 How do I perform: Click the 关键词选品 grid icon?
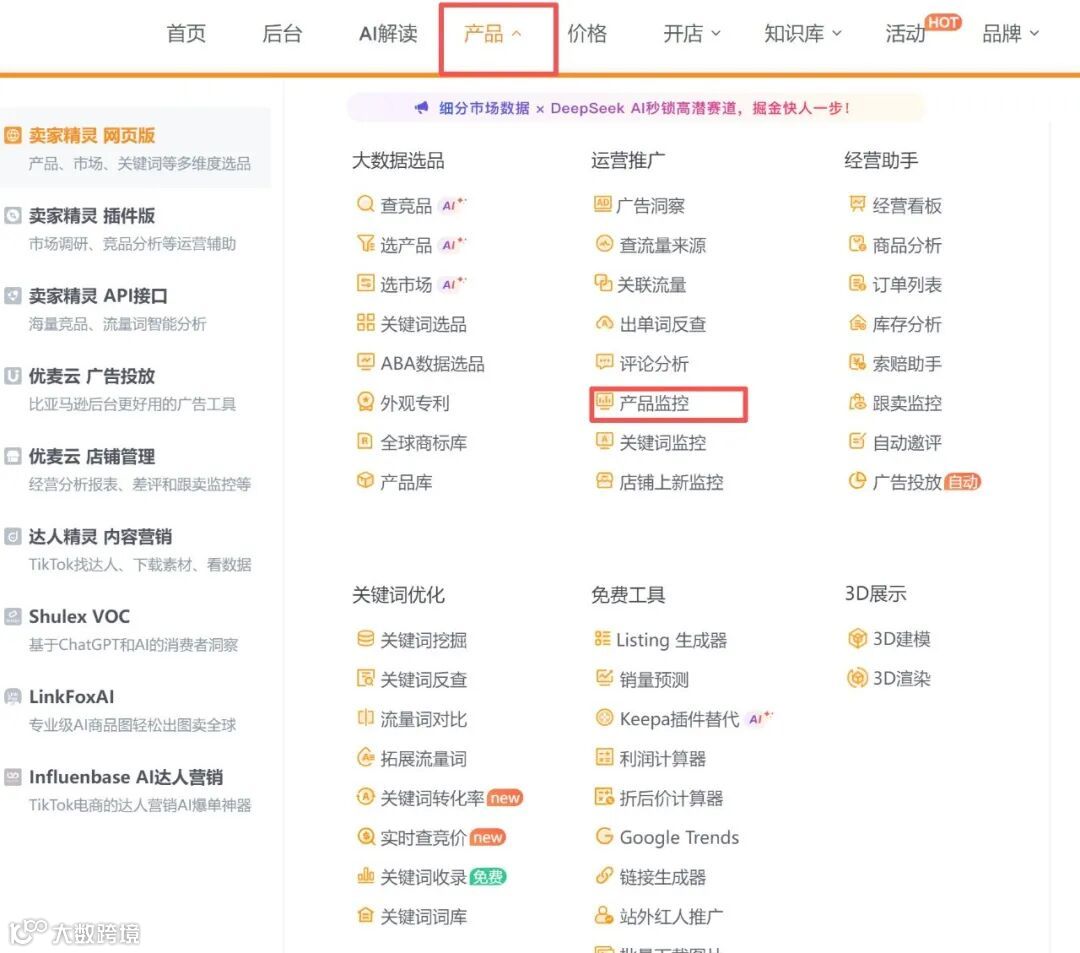click(x=365, y=322)
